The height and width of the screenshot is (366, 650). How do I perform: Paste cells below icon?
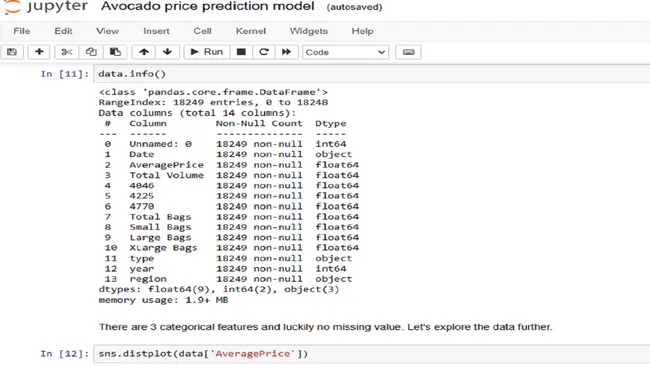click(x=115, y=52)
